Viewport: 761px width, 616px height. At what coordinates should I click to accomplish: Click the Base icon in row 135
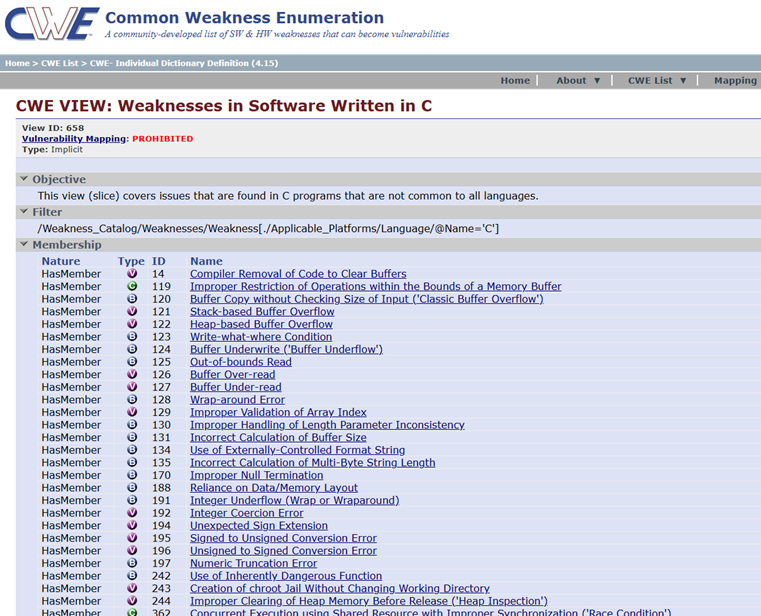132,463
